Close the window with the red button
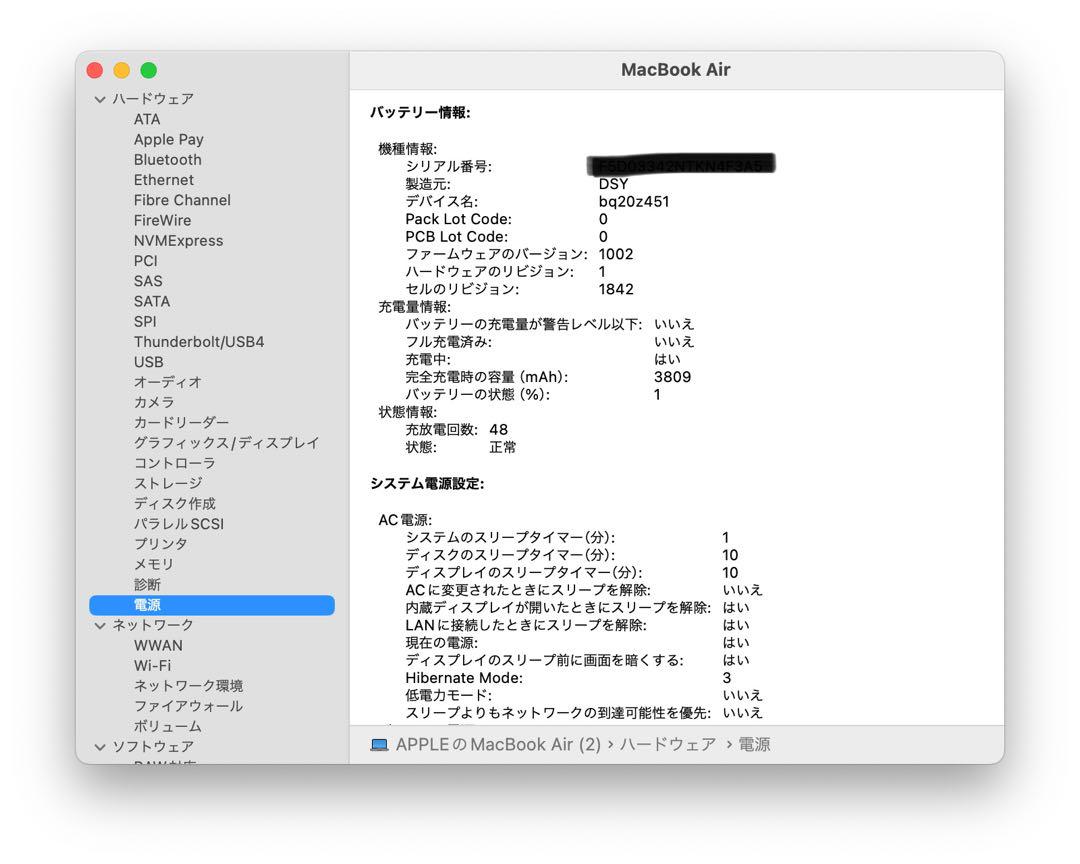Screen dimensions: 1080x864 click(95, 70)
